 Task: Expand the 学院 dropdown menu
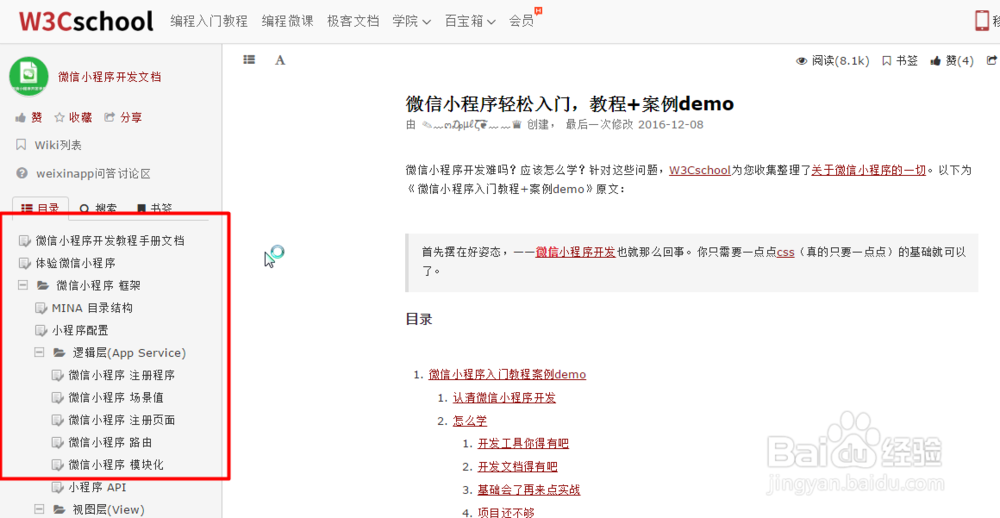[412, 21]
